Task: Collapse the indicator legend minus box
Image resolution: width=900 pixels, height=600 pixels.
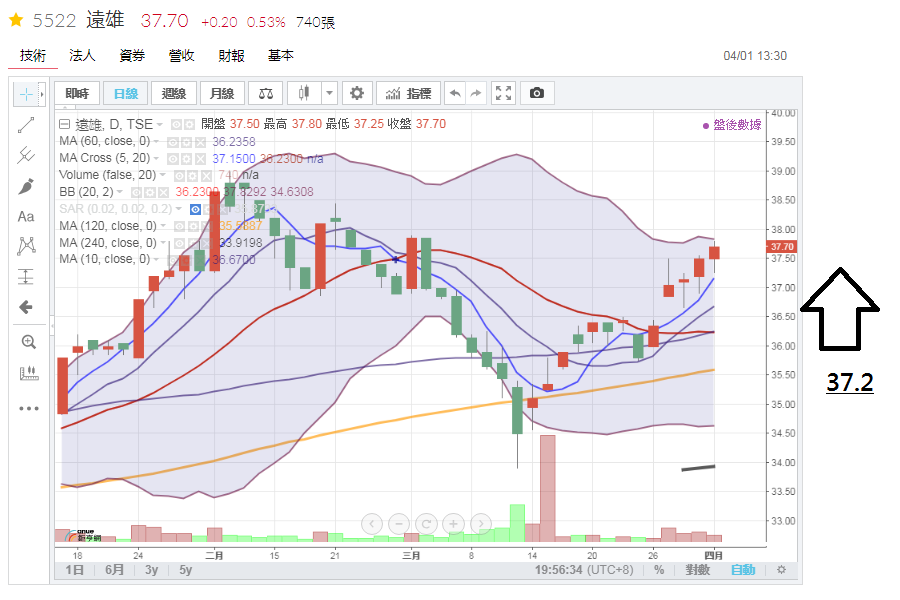Action: (65, 124)
